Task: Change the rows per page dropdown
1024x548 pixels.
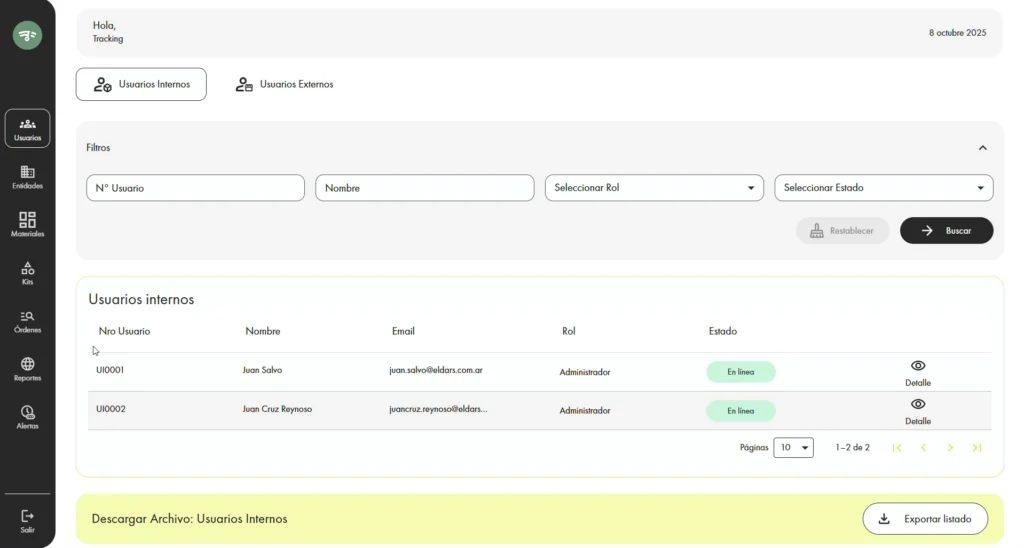Action: [x=793, y=447]
